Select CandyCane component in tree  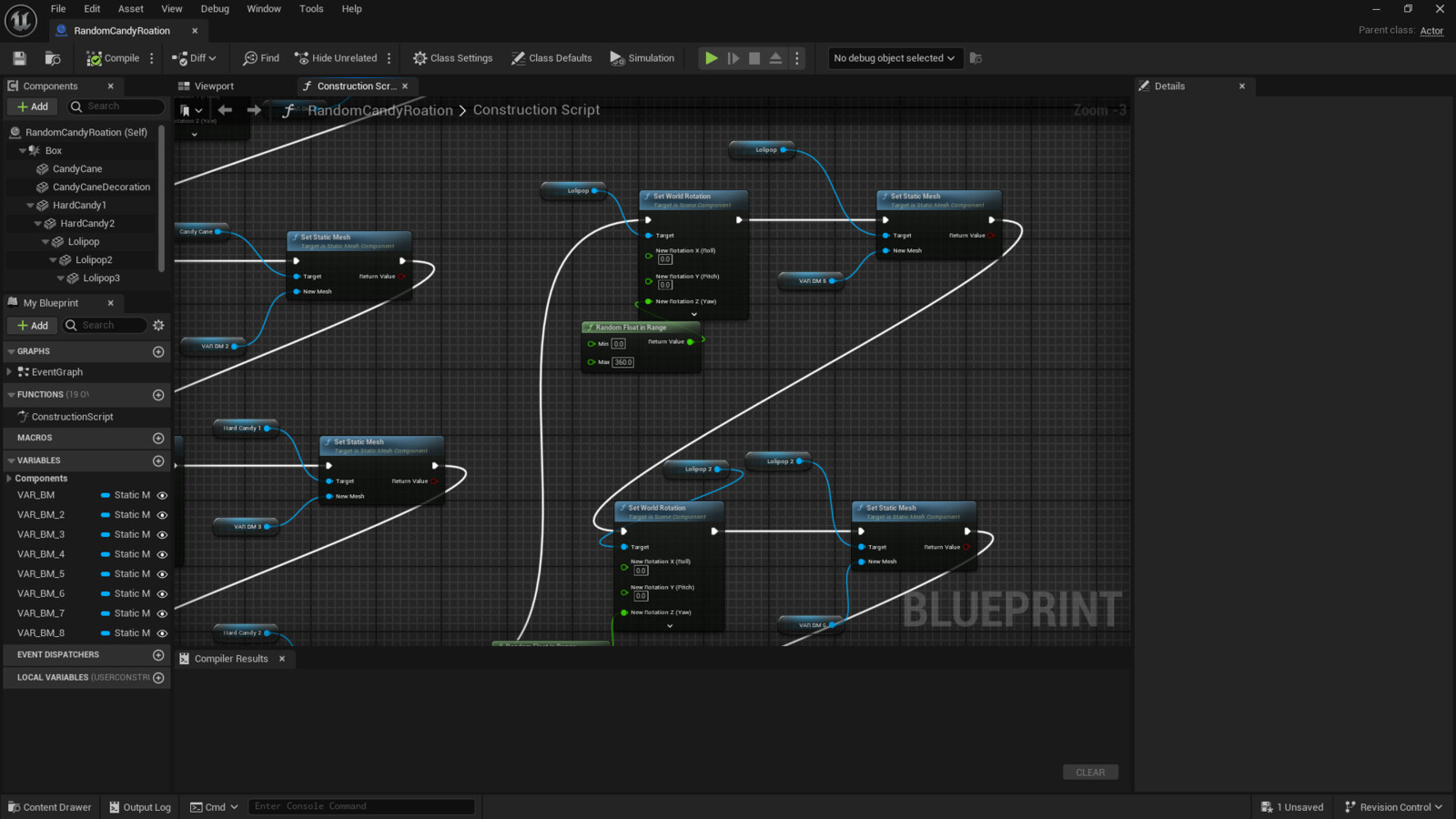(x=77, y=169)
